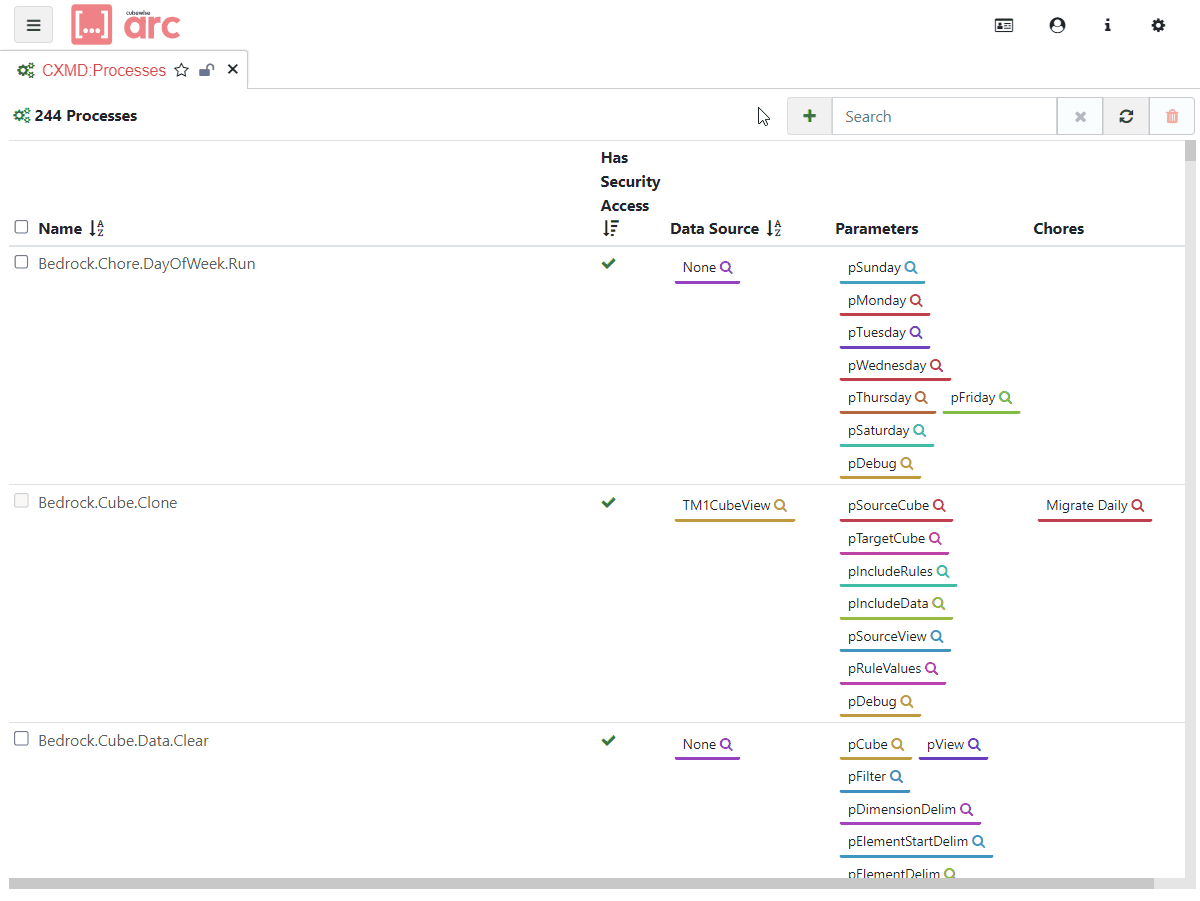Add a new process with plus button
The height and width of the screenshot is (901, 1200).
point(809,116)
